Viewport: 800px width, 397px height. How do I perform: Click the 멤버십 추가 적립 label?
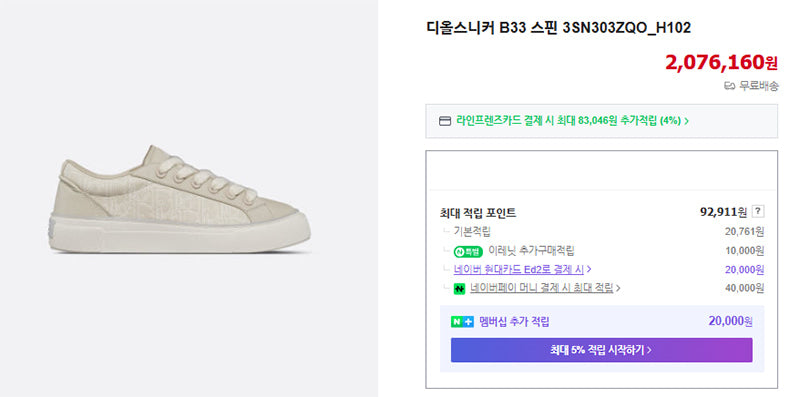(514, 322)
